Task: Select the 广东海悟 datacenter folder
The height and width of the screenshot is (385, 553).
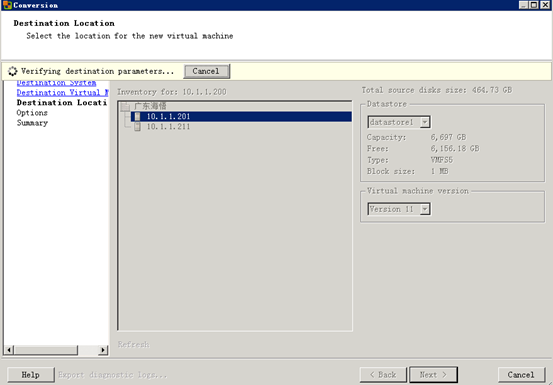Action: pos(150,106)
